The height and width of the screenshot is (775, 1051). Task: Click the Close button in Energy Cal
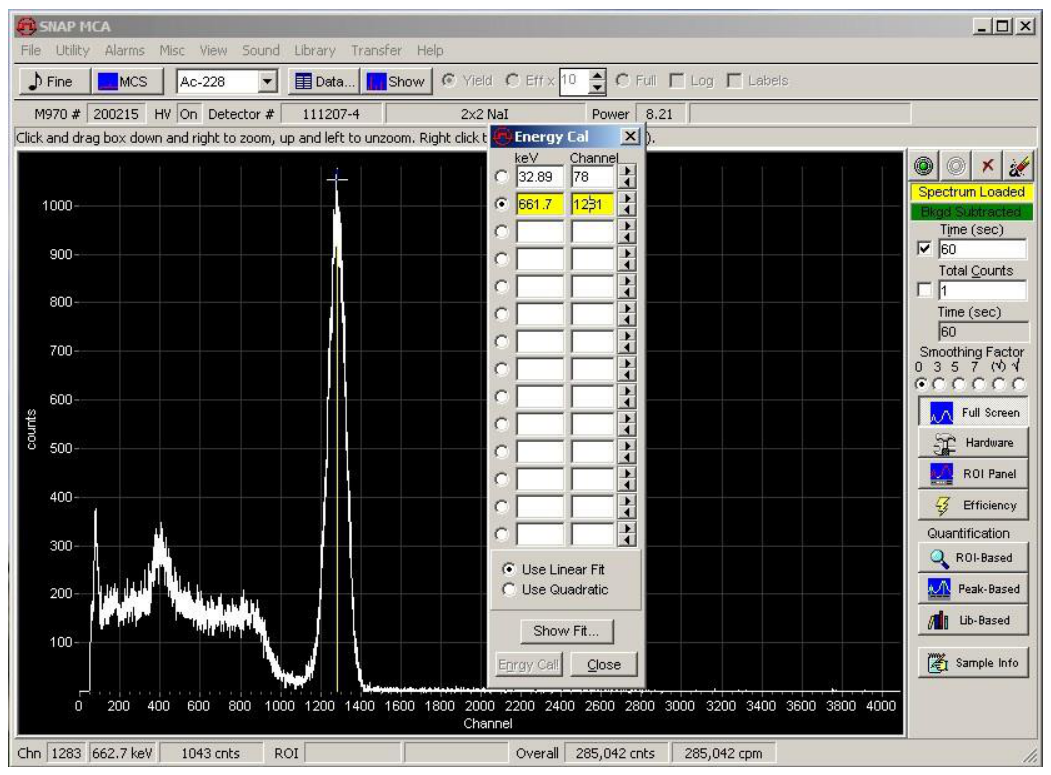click(604, 664)
